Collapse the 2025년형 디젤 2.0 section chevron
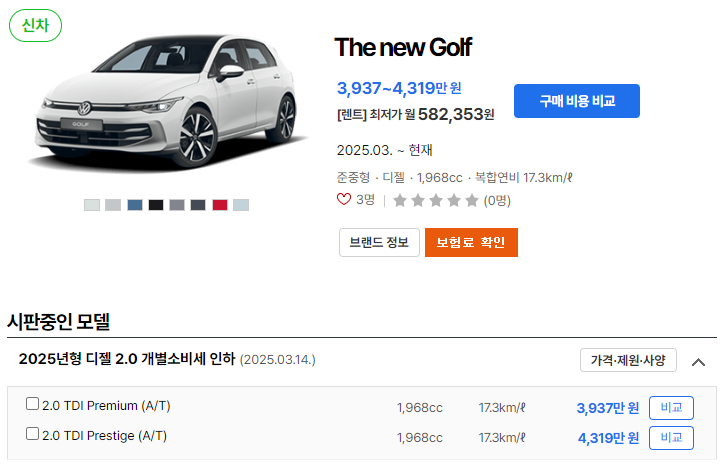 click(698, 362)
